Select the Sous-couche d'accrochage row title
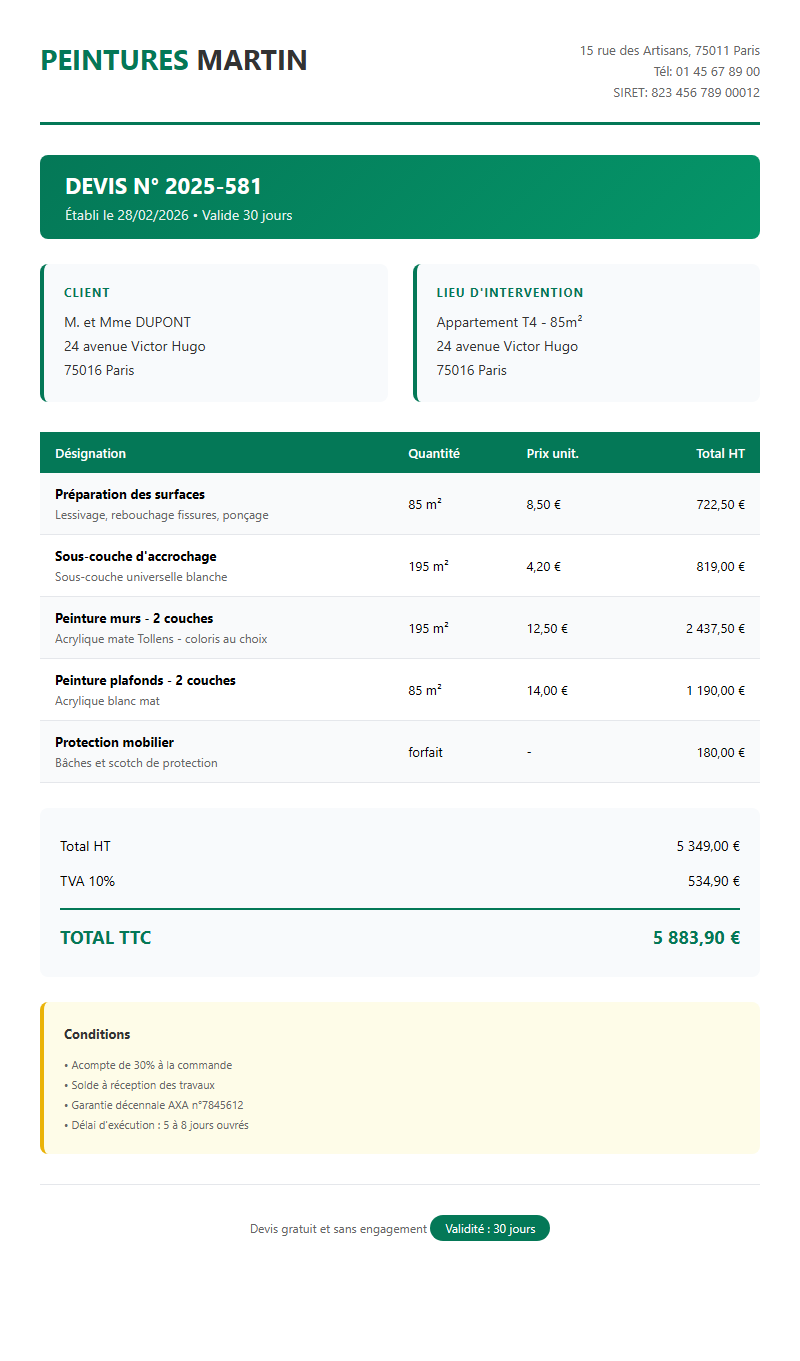 [x=135, y=556]
